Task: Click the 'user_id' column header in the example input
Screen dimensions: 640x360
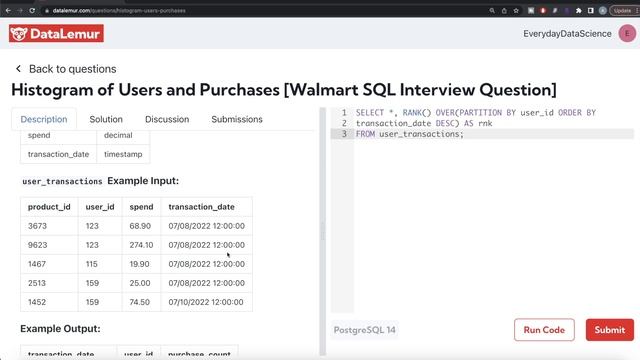Action: [100, 207]
